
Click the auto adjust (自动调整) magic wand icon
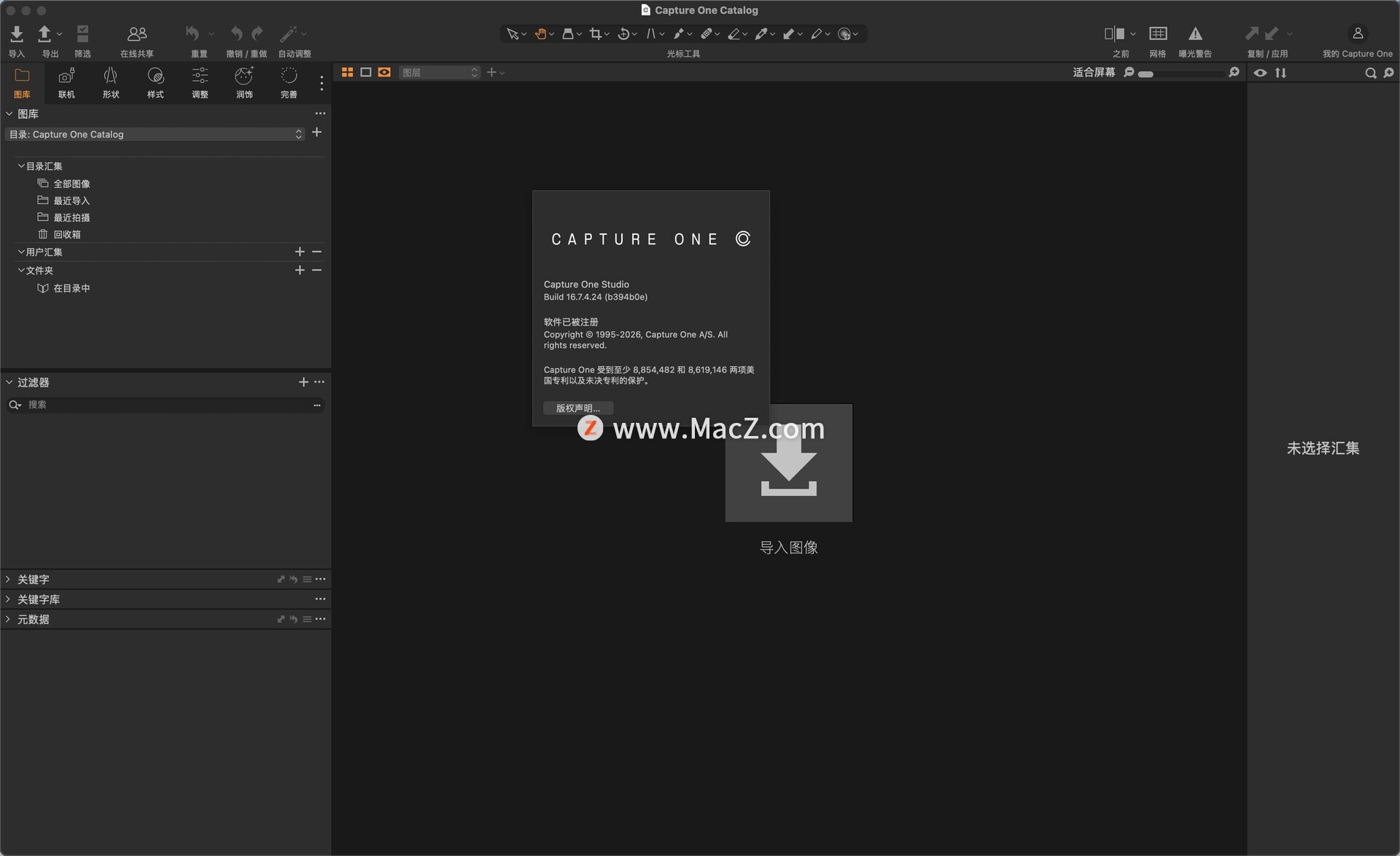point(289,34)
